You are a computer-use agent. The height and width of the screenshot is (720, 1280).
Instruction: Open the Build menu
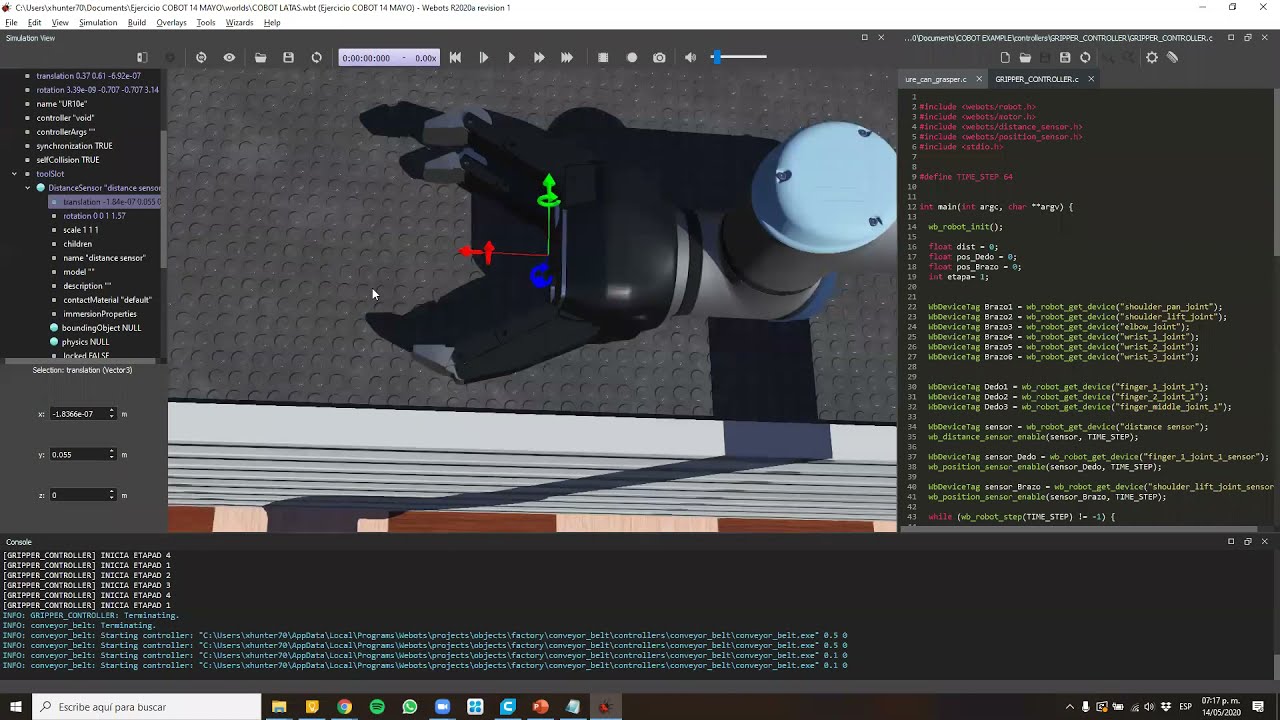tap(137, 22)
